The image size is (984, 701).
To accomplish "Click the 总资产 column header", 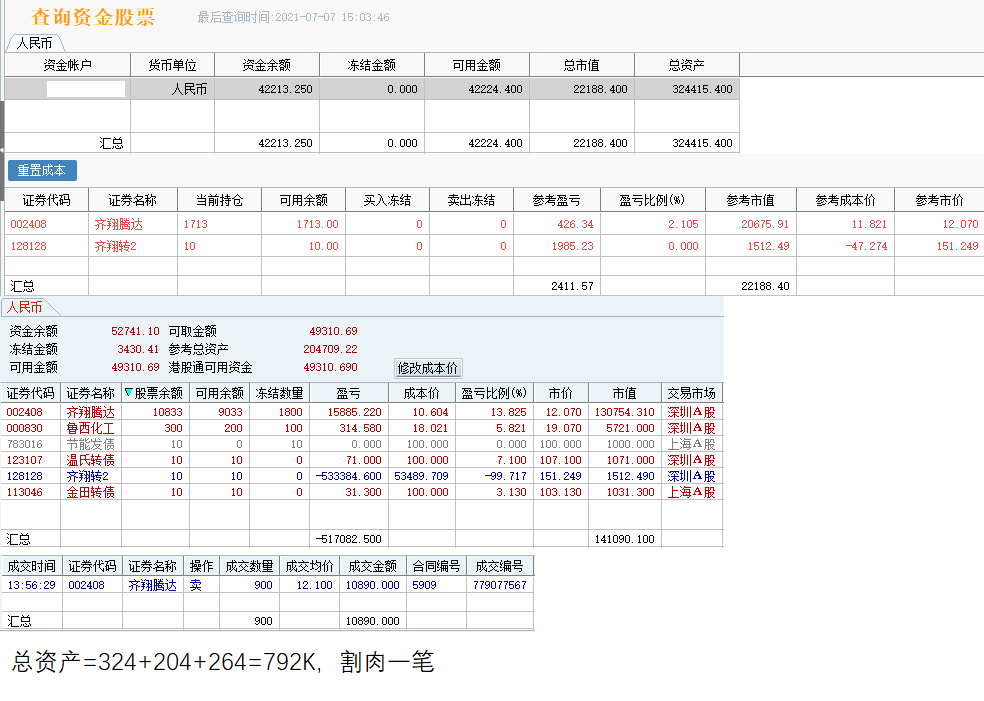I will click(686, 65).
